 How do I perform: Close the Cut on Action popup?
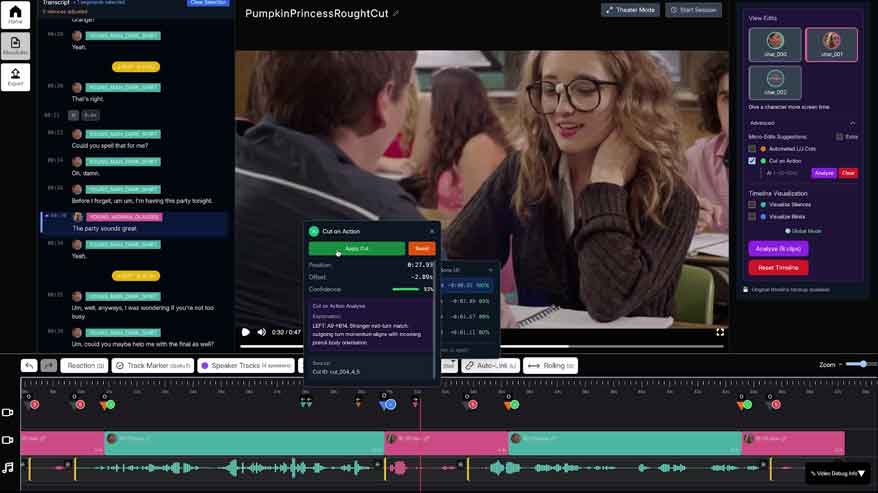pos(432,231)
